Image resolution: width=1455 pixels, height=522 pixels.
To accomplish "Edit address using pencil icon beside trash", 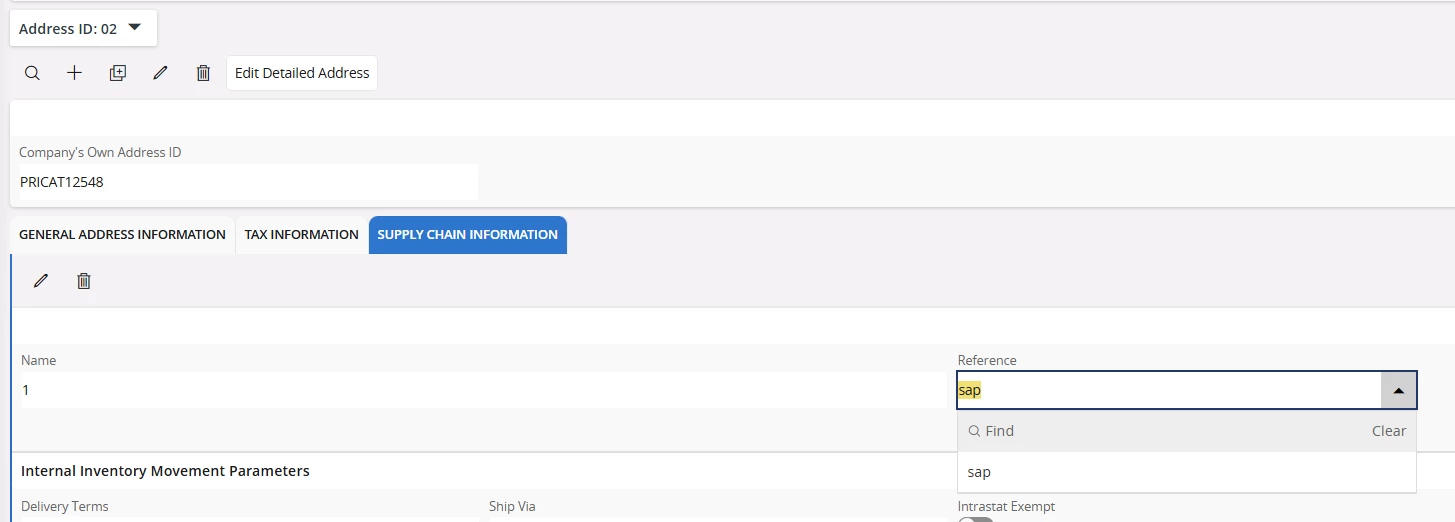I will [x=160, y=73].
